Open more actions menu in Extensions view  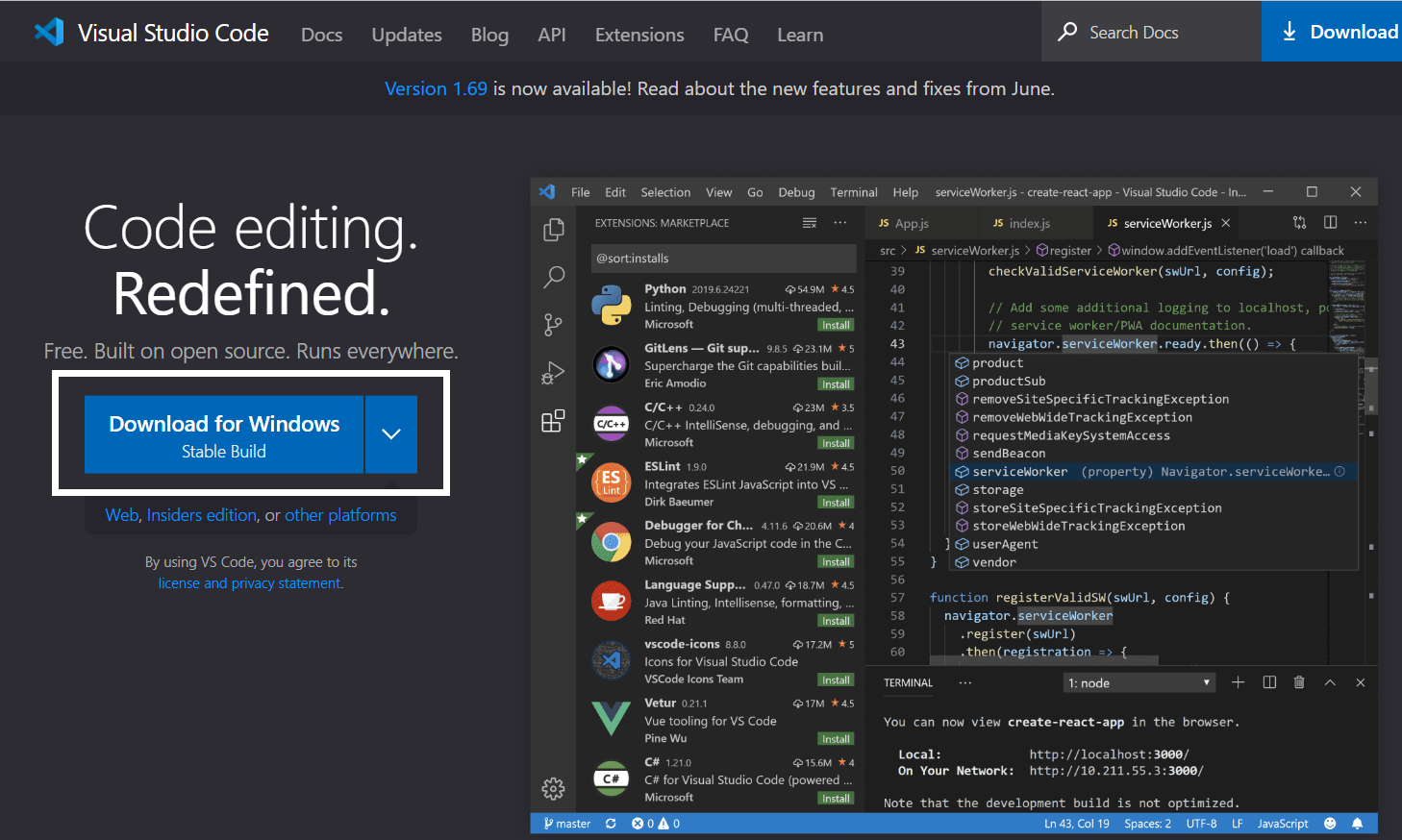[839, 222]
